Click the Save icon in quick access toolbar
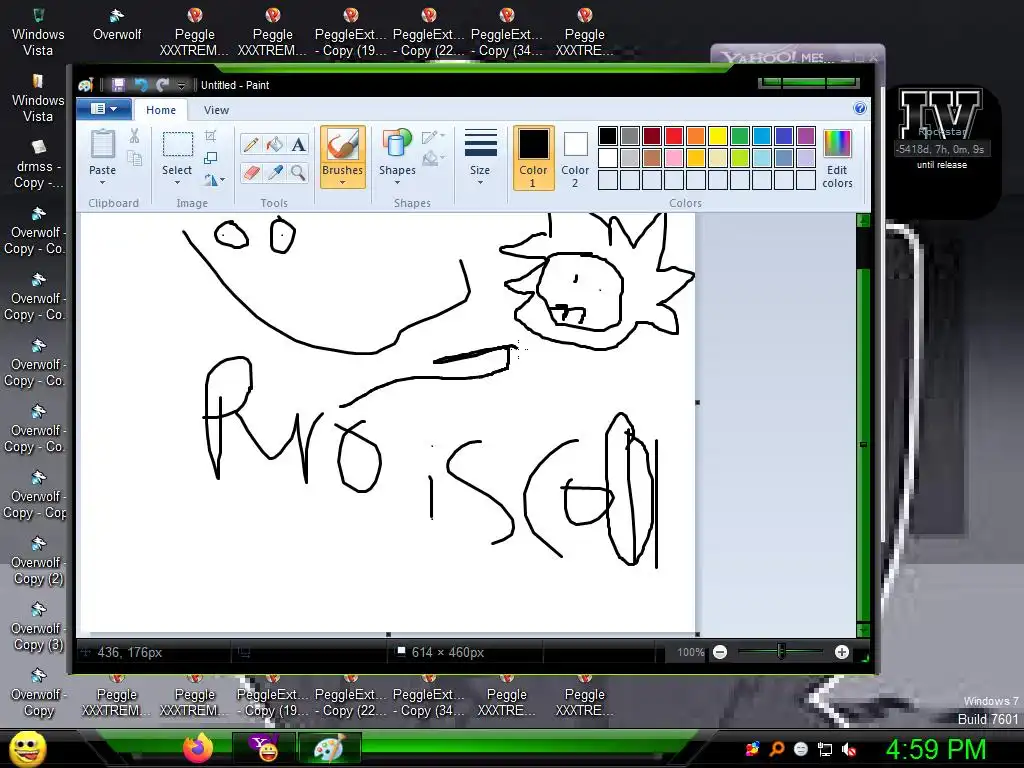This screenshot has width=1024, height=768. point(118,85)
